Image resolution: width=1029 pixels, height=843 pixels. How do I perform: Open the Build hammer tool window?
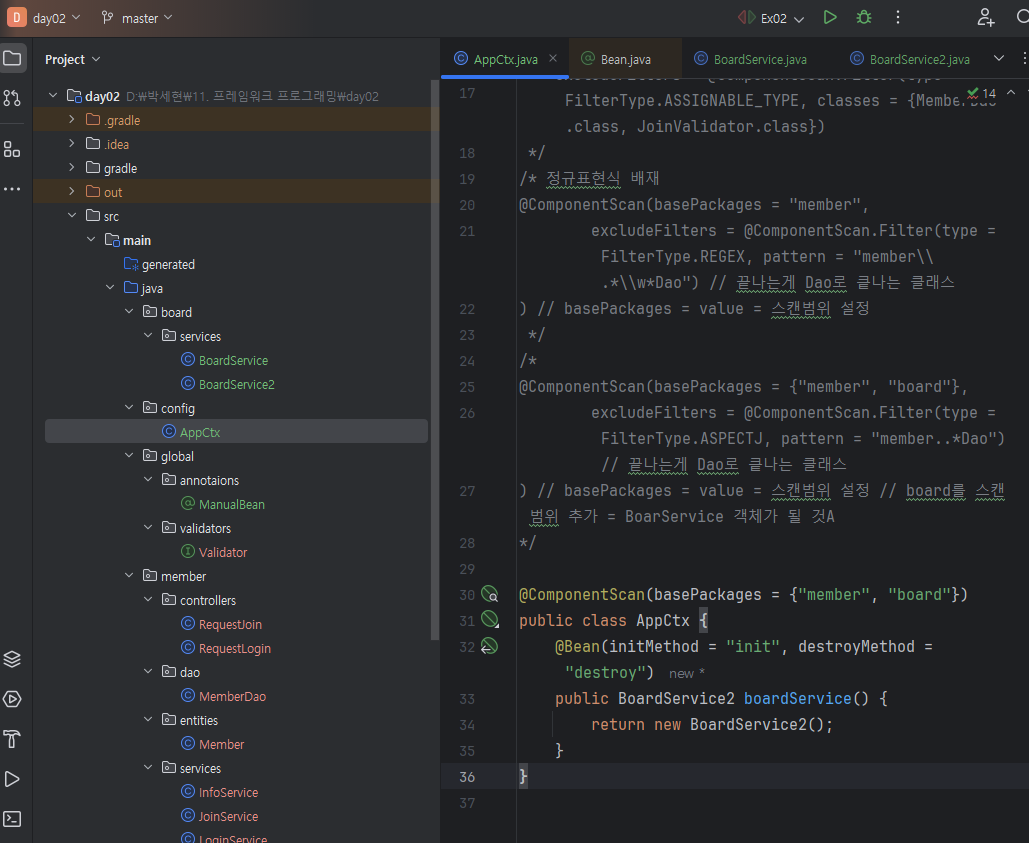click(x=12, y=739)
